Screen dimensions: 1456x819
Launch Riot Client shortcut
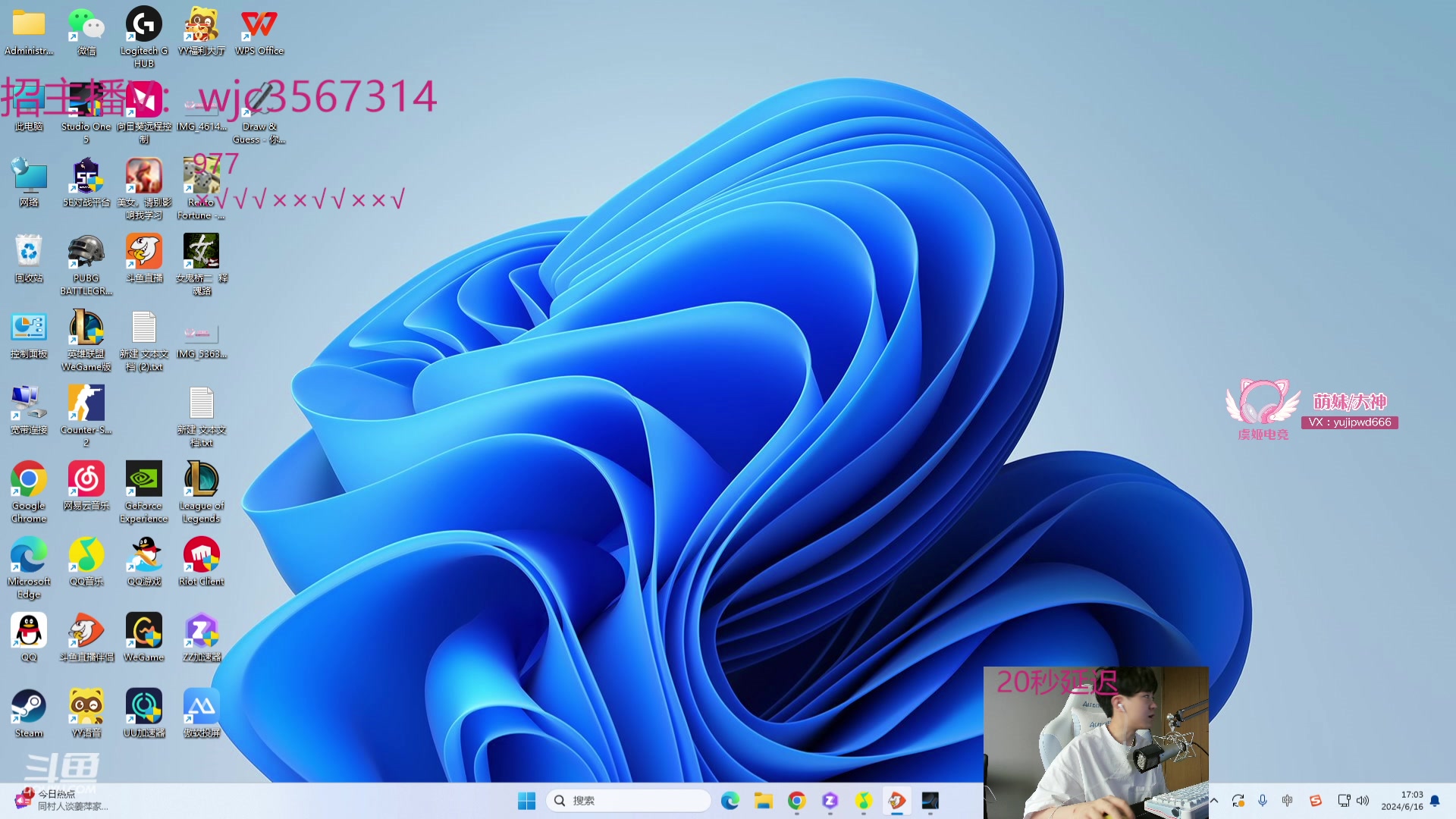[202, 562]
